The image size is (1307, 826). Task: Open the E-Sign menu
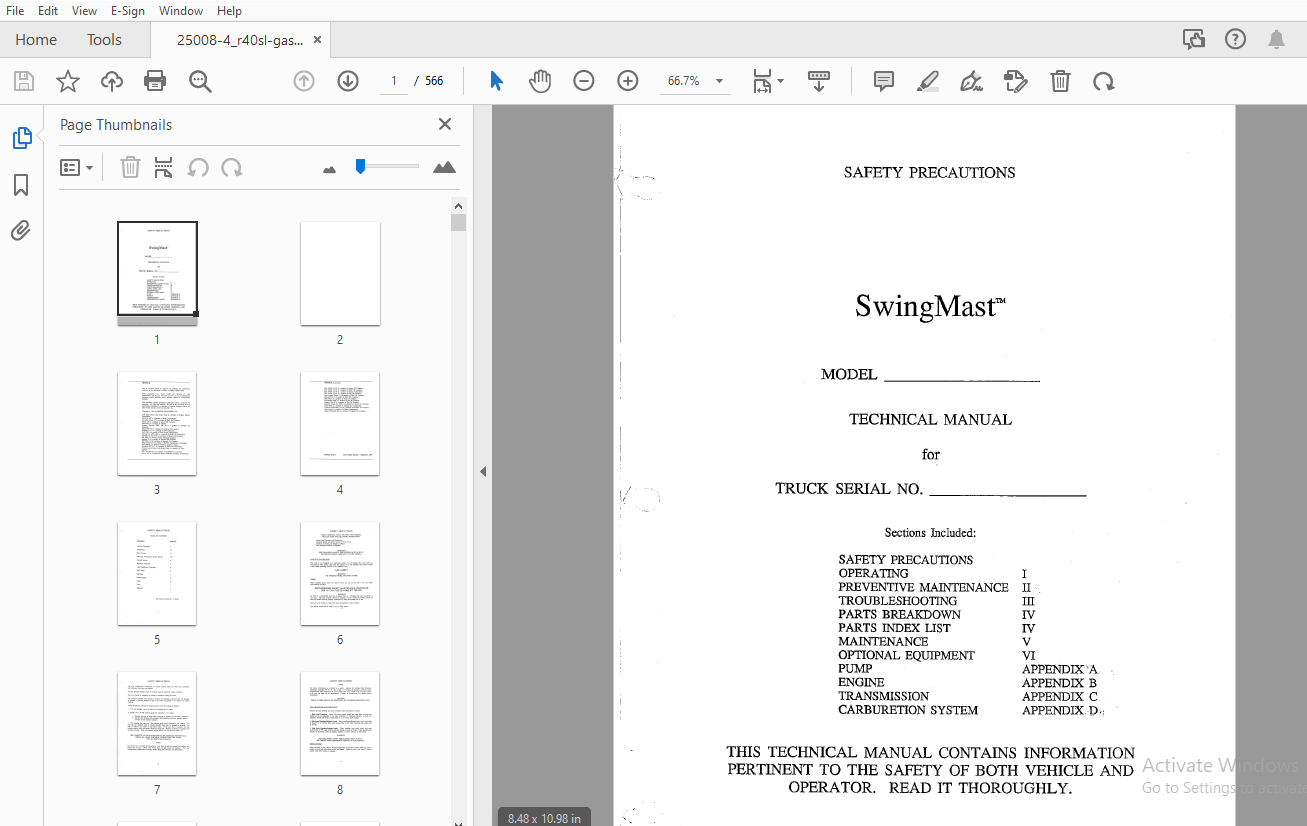(x=127, y=10)
